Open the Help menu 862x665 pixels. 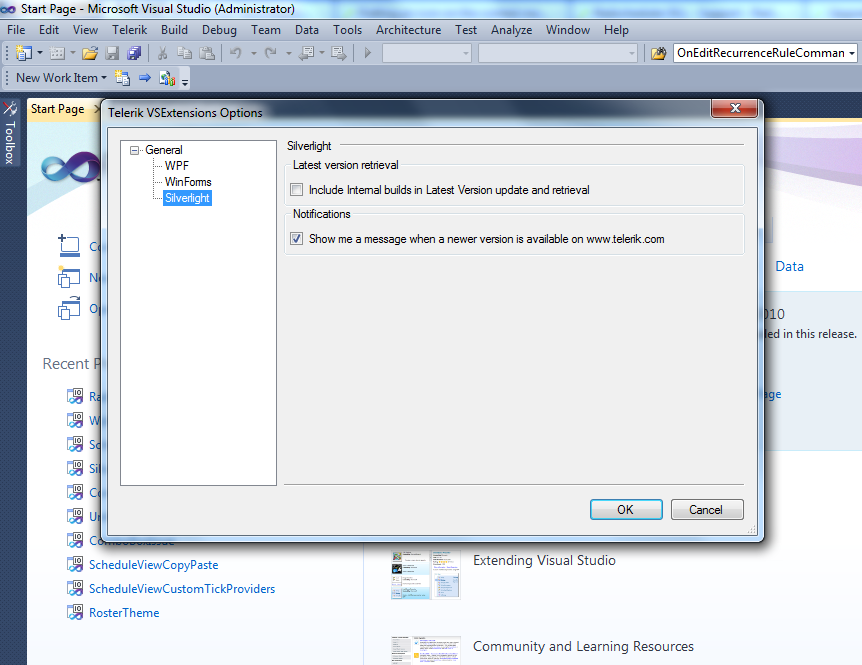click(x=616, y=30)
